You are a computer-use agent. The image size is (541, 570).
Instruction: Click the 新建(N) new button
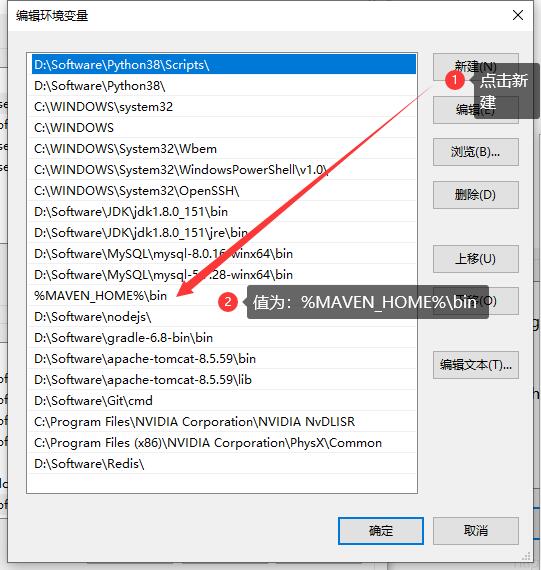(476, 67)
